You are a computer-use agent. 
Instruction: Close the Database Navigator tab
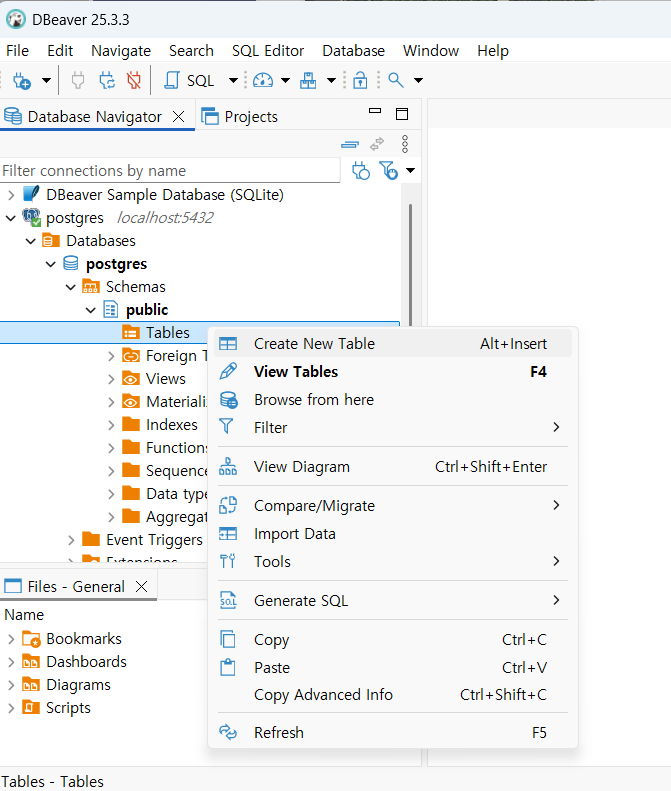pos(178,117)
